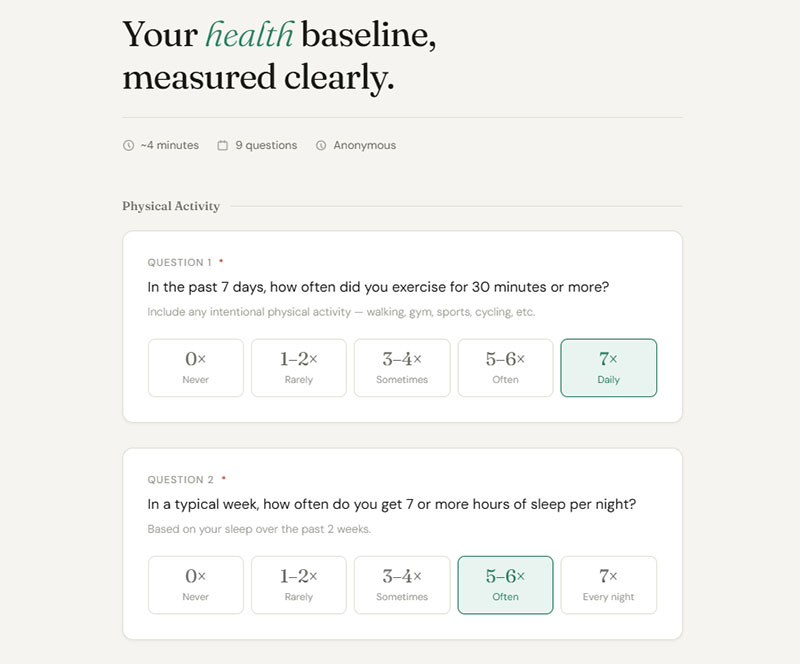Image resolution: width=800 pixels, height=664 pixels.
Task: Select "0× Never" for the sleep question
Action: pos(195,585)
